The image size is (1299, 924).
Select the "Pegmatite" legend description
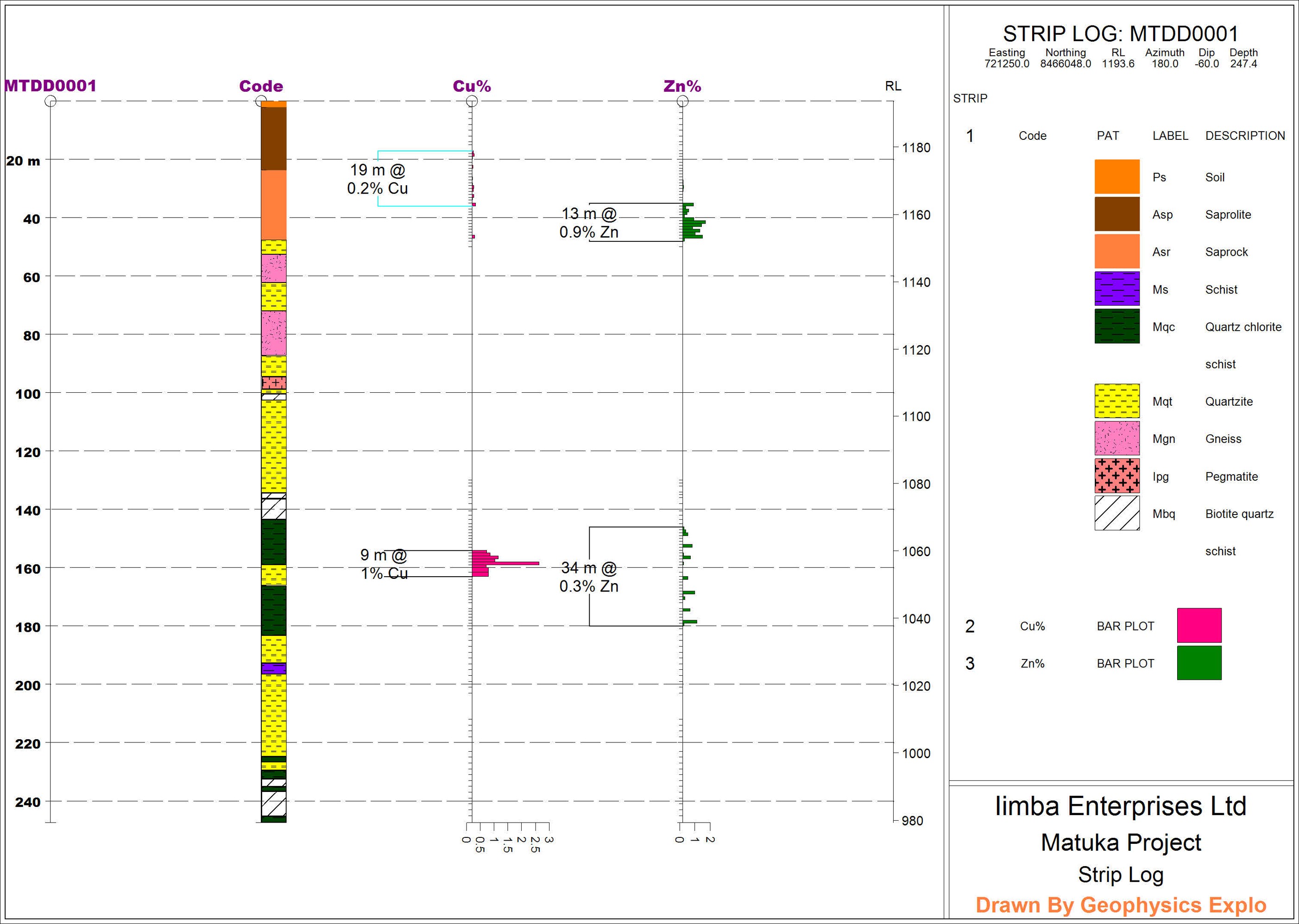tap(1231, 477)
